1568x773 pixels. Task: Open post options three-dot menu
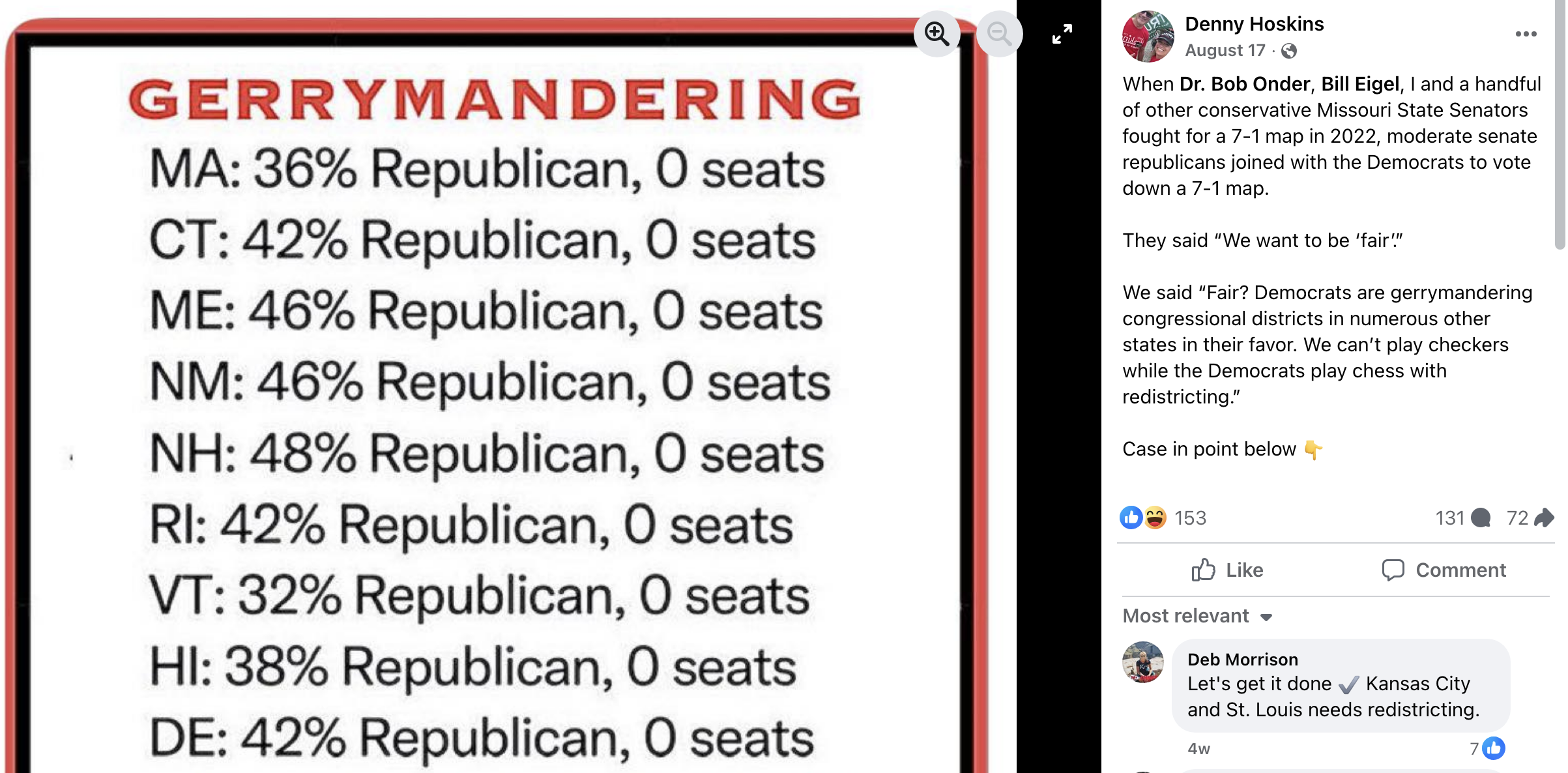(x=1526, y=34)
